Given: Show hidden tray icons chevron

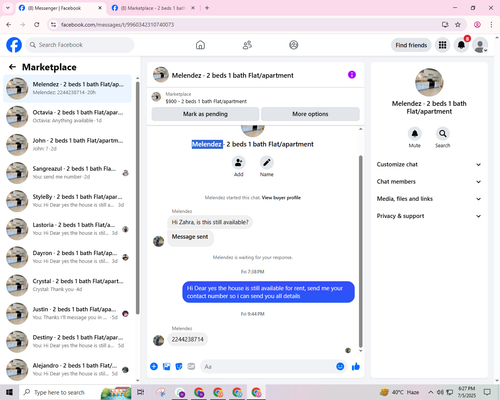Looking at the screenshot, I should (x=431, y=392).
